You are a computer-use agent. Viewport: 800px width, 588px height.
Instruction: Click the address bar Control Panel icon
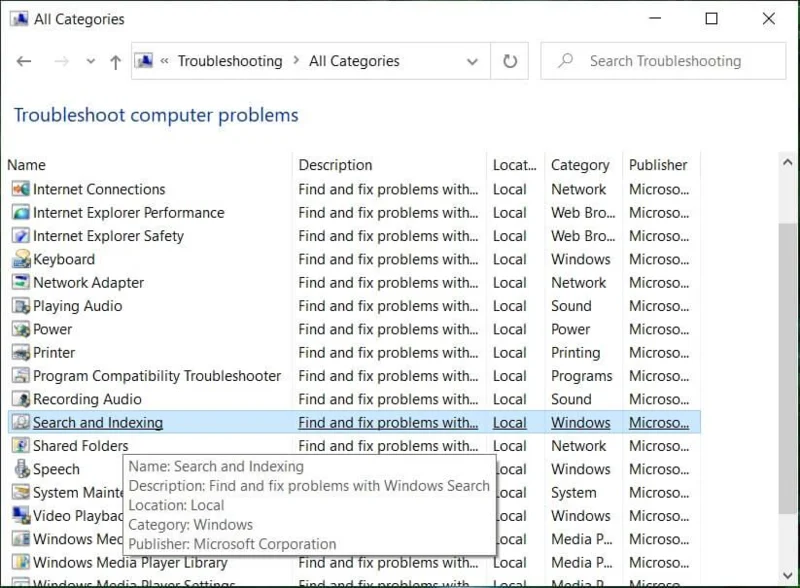[x=144, y=61]
